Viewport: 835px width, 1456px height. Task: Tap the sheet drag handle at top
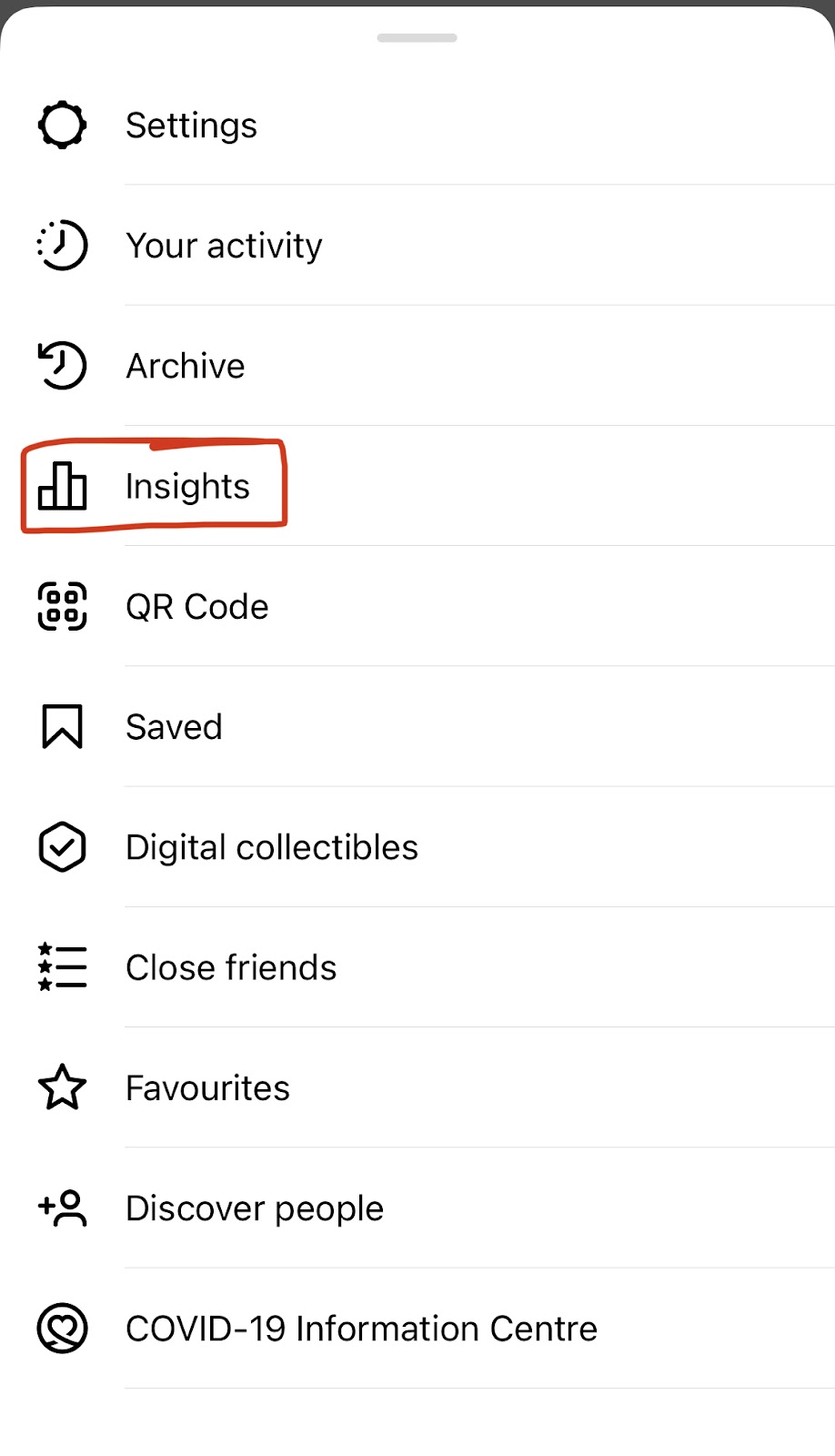pos(417,38)
